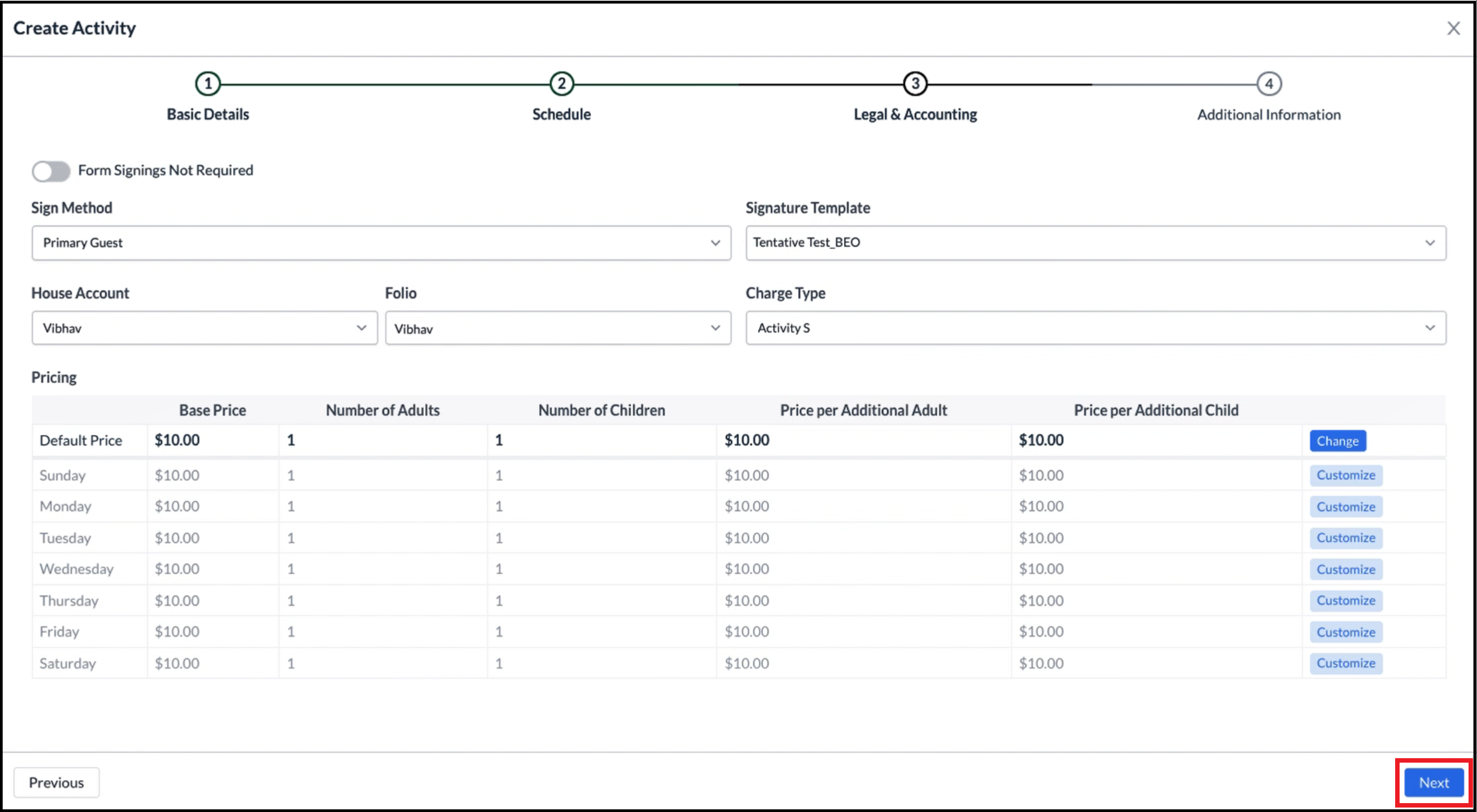Screen dimensions: 1477x812
Task: Click Customize pricing for Sunday
Action: click(x=1345, y=475)
